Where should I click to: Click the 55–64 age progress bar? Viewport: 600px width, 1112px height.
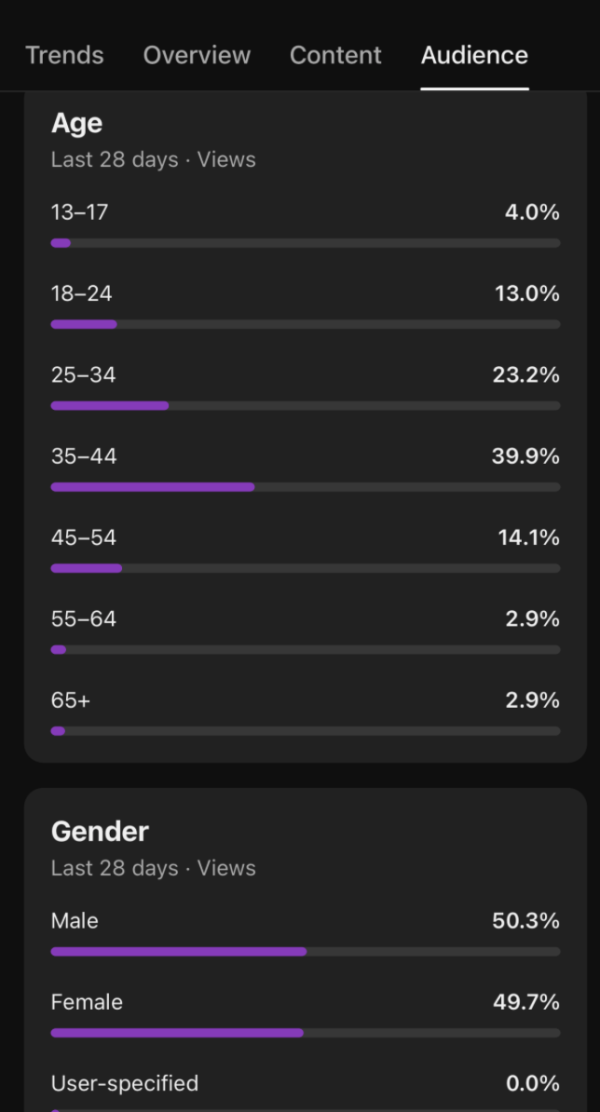(305, 650)
